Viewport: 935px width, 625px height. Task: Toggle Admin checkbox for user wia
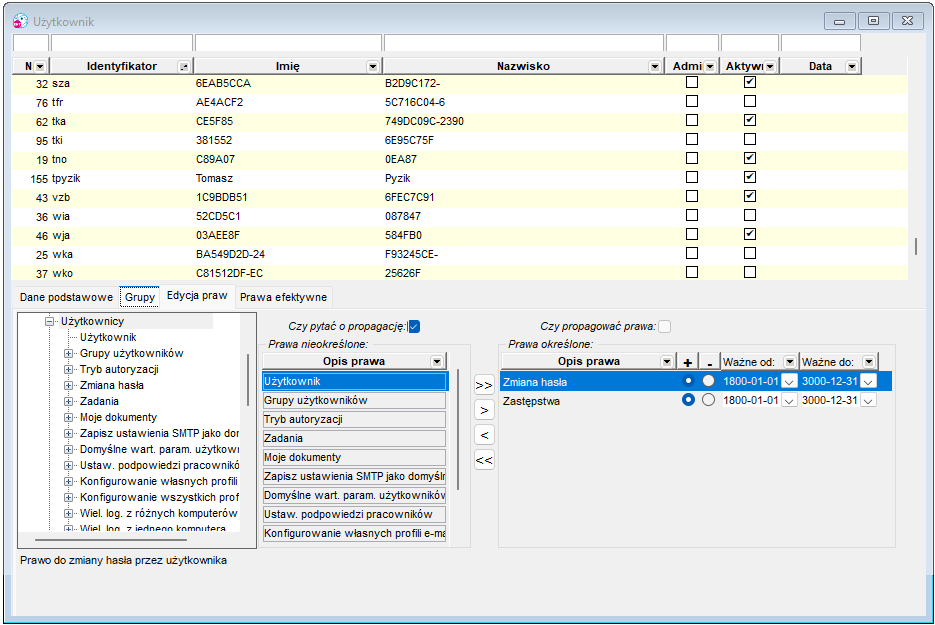[692, 215]
